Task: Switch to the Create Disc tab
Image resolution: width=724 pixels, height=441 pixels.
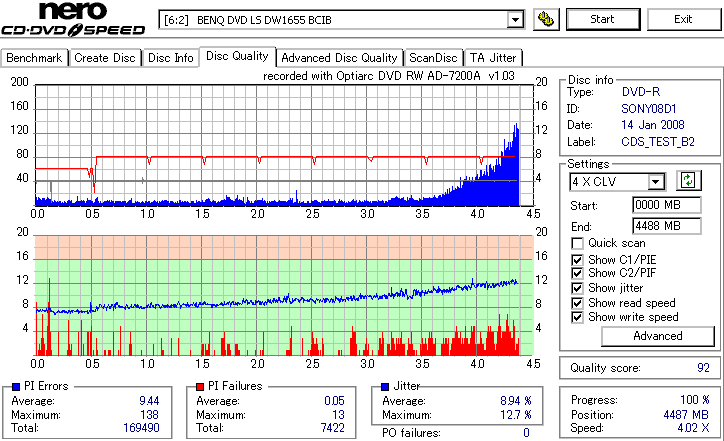Action: pos(105,58)
